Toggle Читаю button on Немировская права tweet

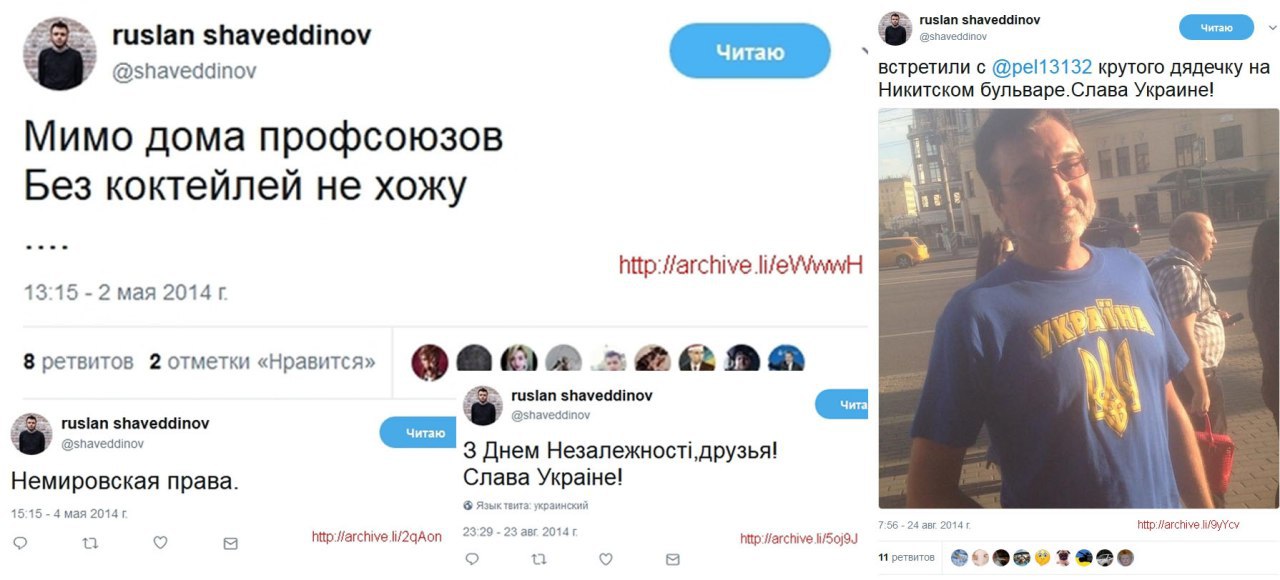pos(425,433)
